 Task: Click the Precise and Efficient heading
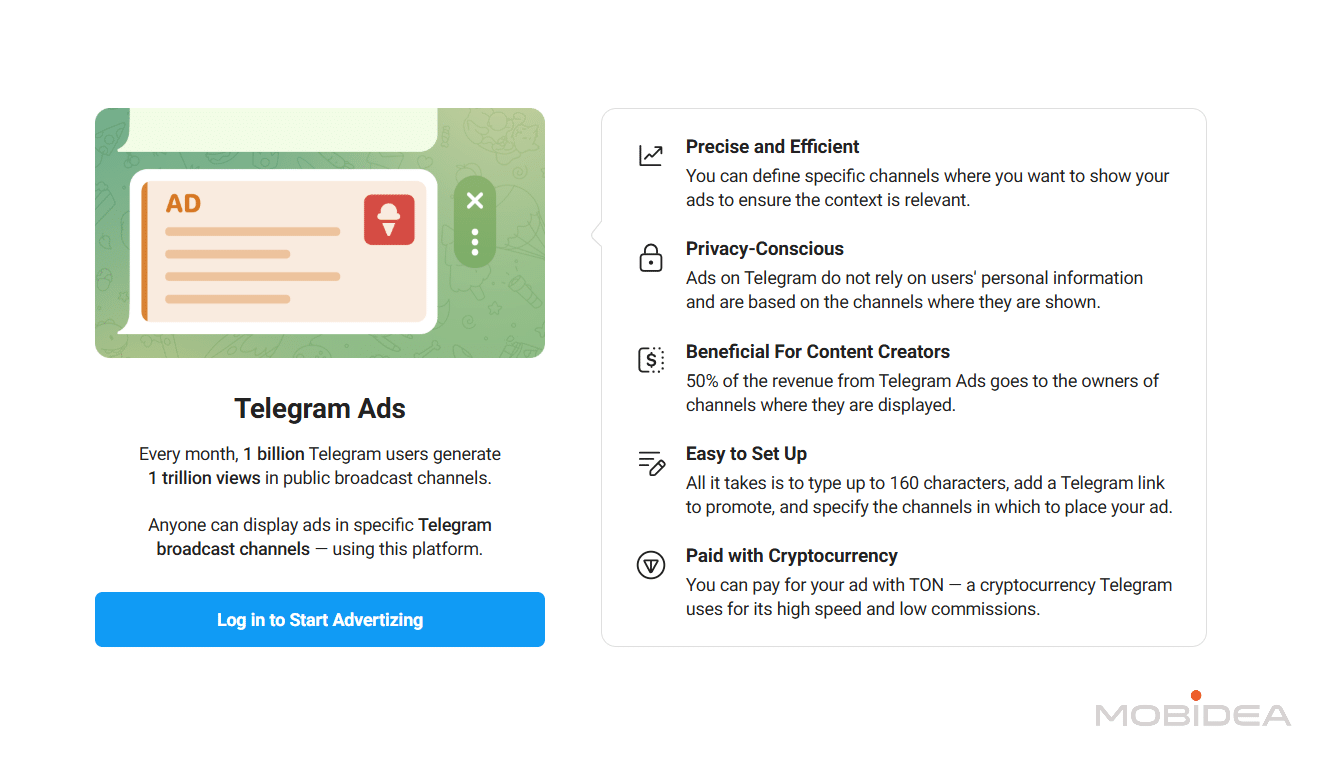tap(772, 146)
